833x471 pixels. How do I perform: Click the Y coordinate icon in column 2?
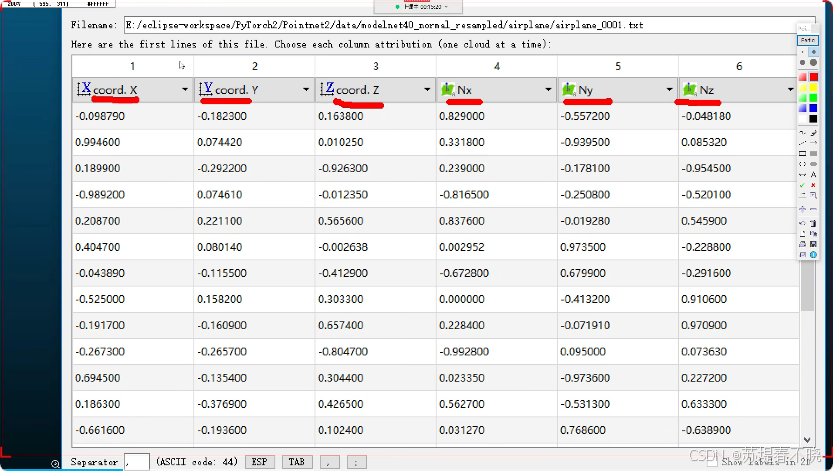(206, 89)
